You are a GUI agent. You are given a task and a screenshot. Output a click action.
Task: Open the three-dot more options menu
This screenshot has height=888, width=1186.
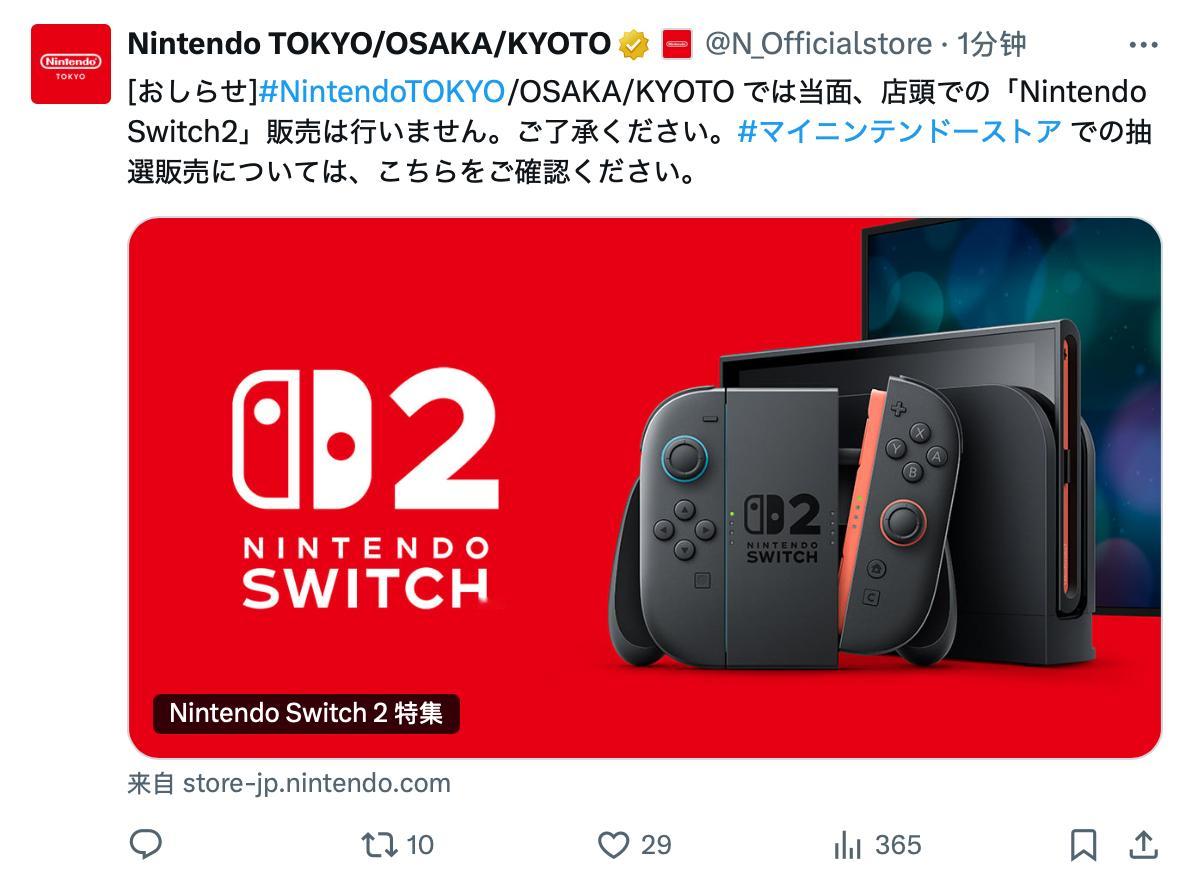click(1143, 45)
